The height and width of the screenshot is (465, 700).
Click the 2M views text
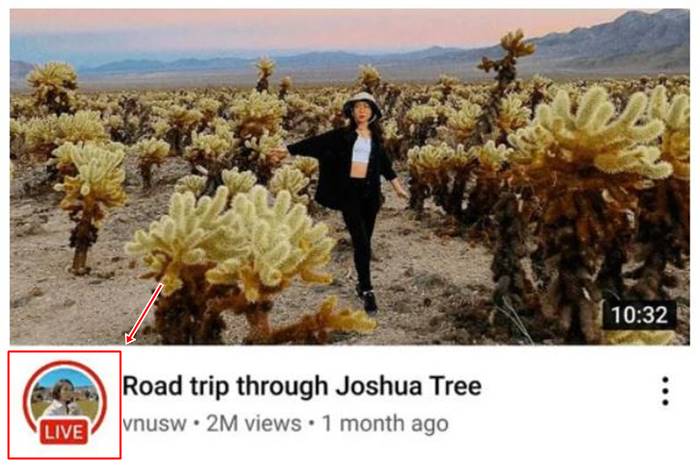(x=254, y=423)
